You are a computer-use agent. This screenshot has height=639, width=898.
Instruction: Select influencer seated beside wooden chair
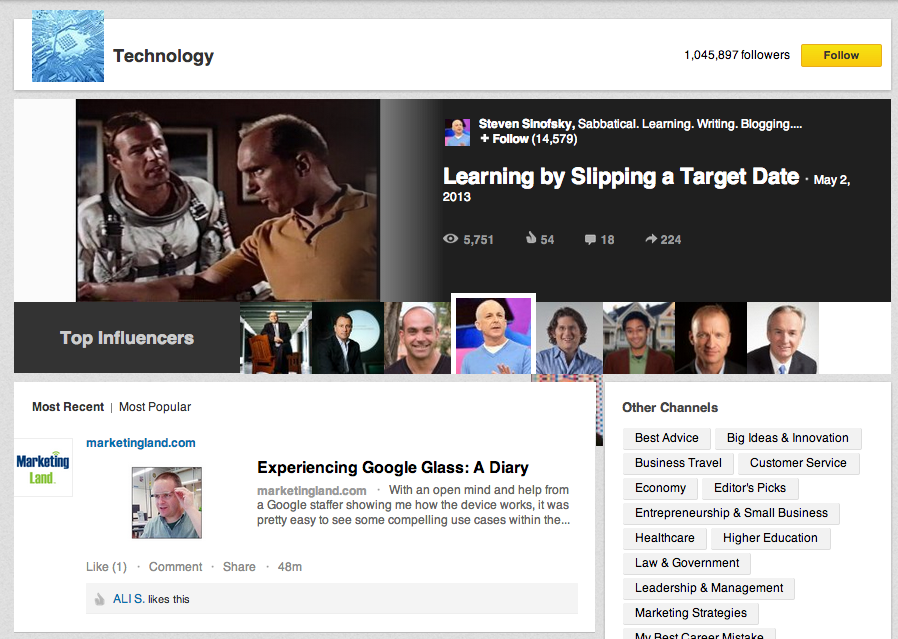pyautogui.click(x=276, y=338)
